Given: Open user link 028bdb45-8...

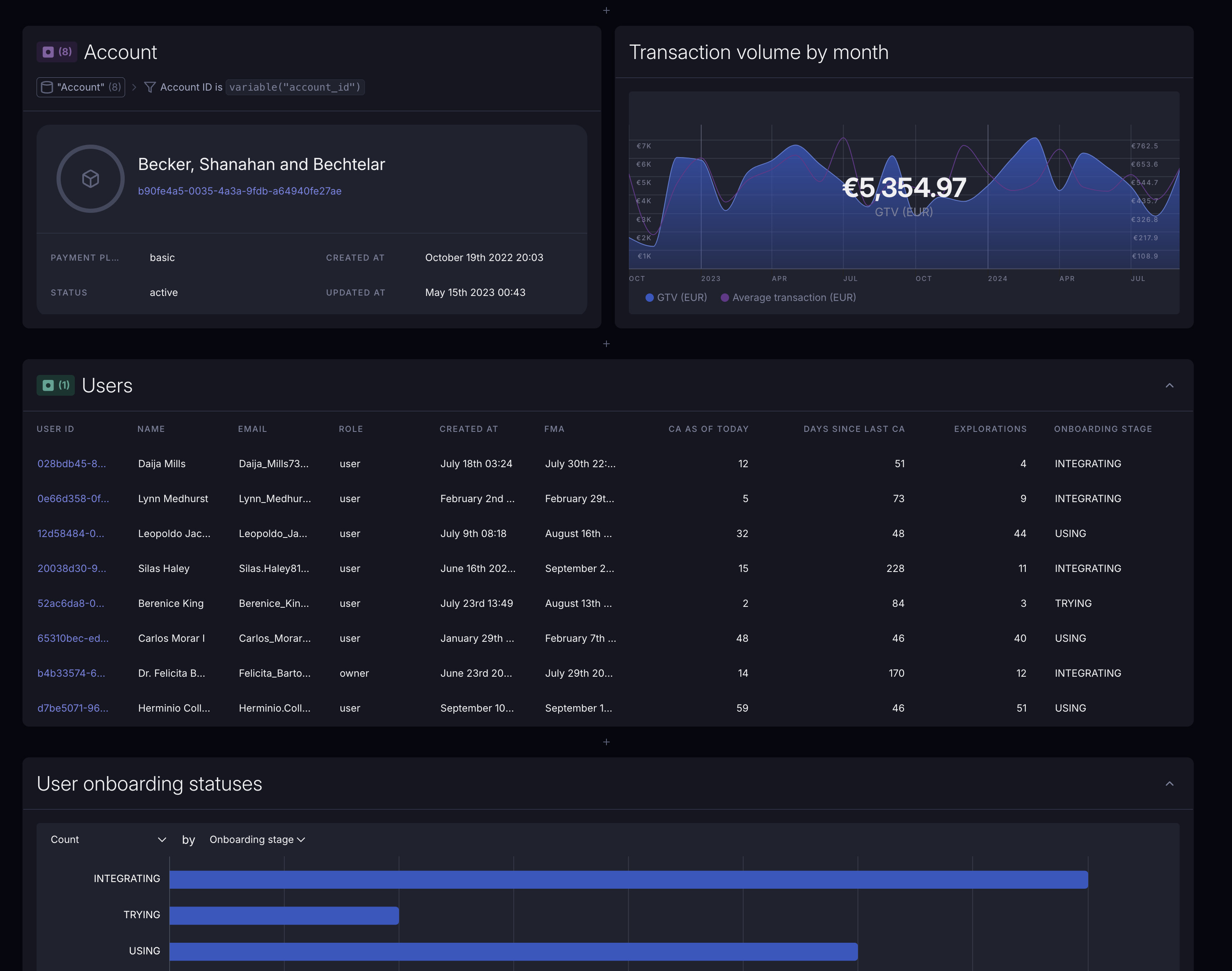Looking at the screenshot, I should (71, 464).
